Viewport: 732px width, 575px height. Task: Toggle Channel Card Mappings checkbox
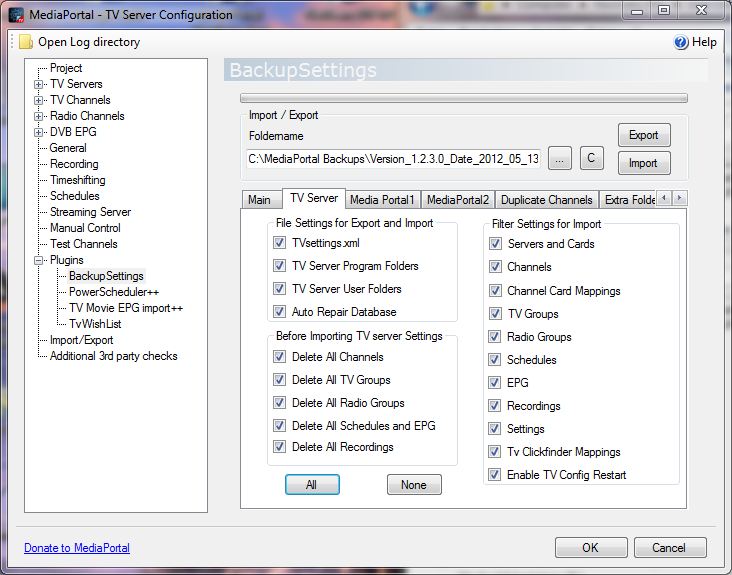coord(495,291)
